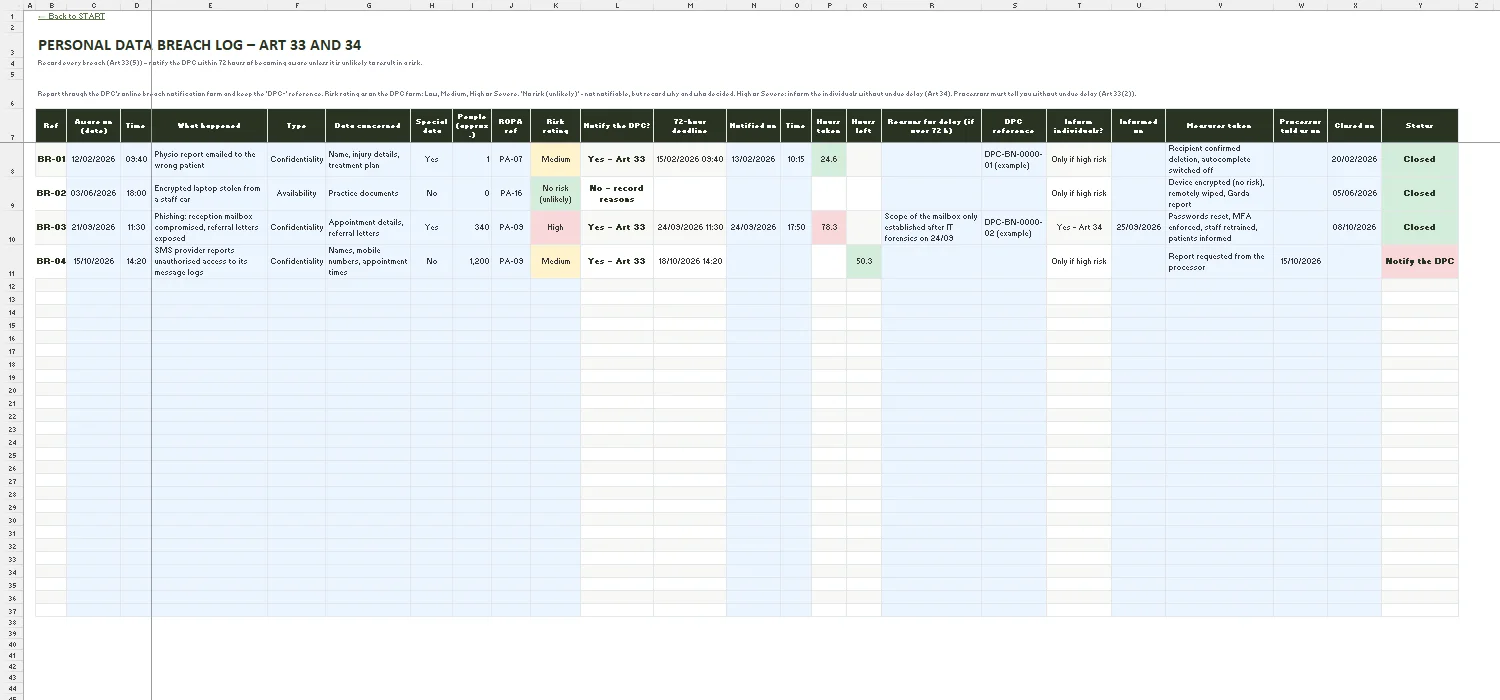The height and width of the screenshot is (700, 1500).
Task: Select the BR-02 reference cell
Action: click(51, 193)
